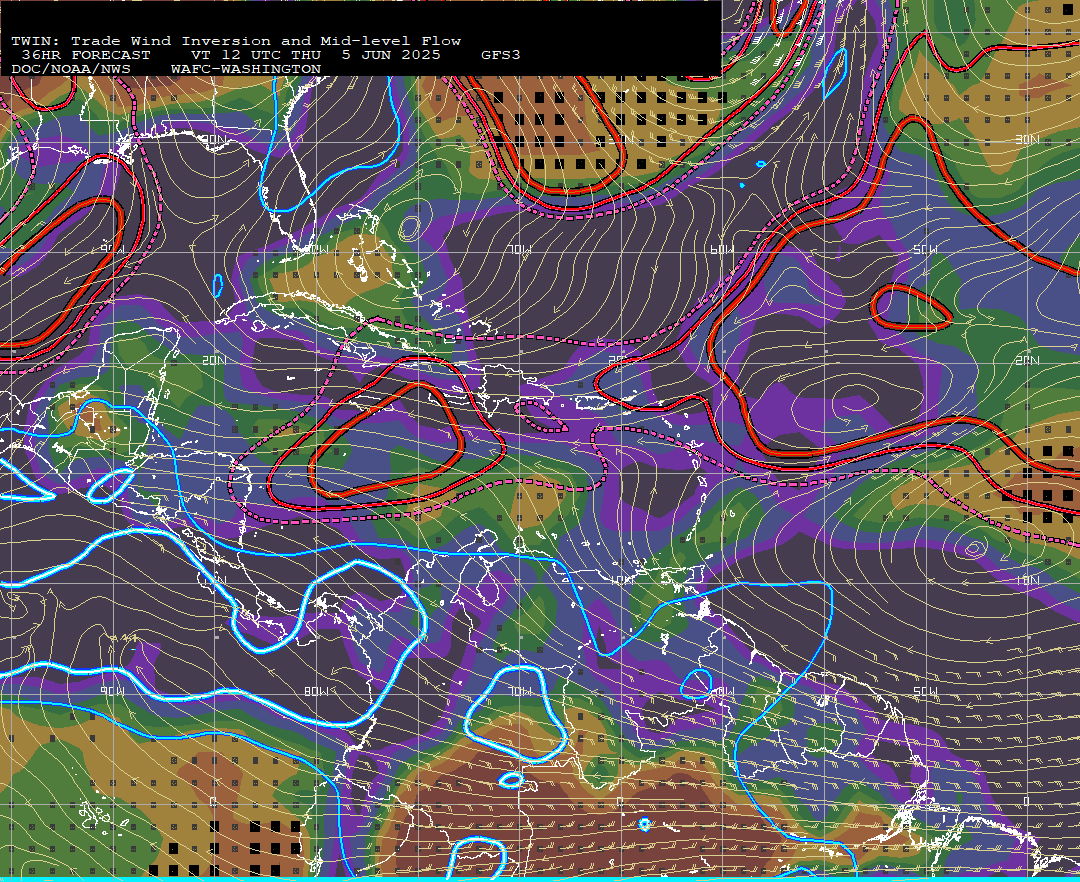This screenshot has width=1080, height=882.
Task: Click the lower 90W label over the Pacific
Action: point(112,691)
